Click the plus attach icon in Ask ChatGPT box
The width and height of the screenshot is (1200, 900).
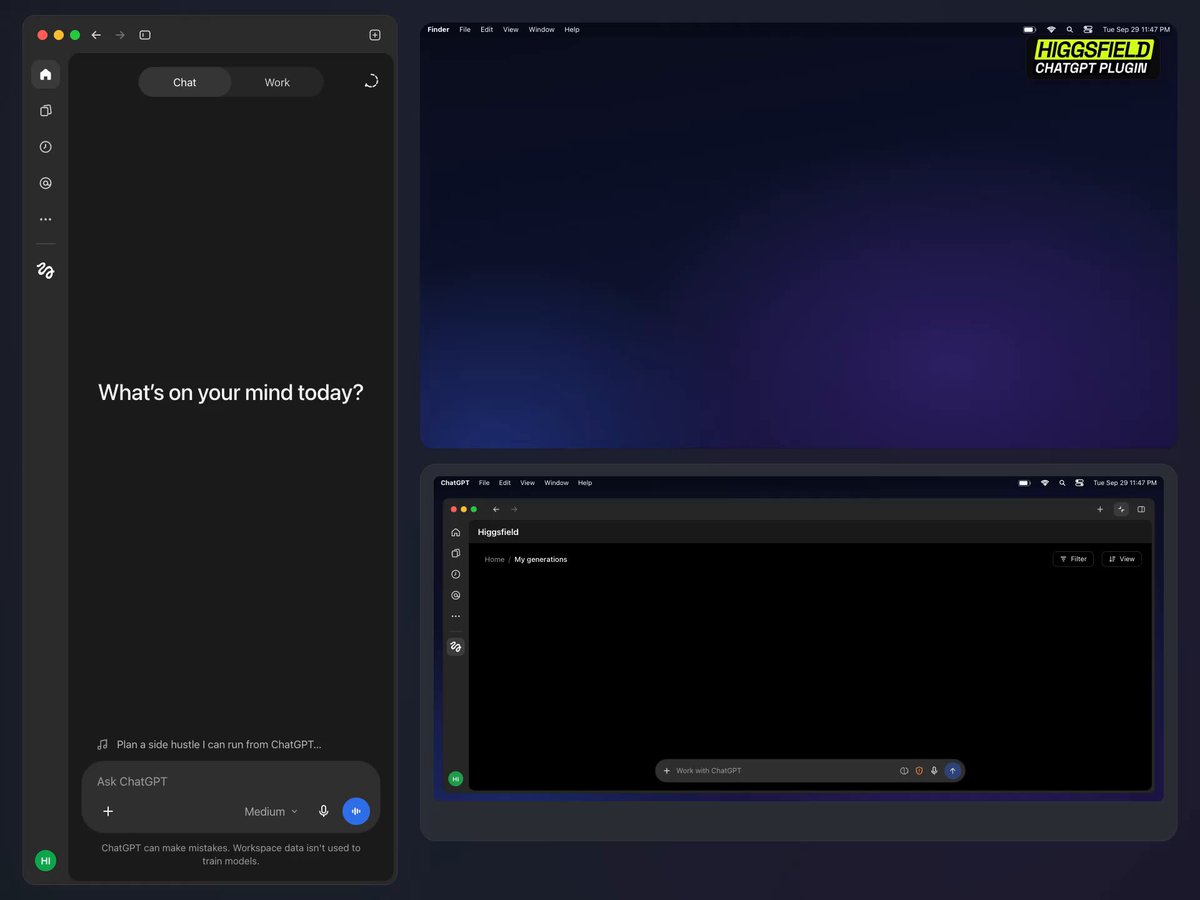coord(108,811)
